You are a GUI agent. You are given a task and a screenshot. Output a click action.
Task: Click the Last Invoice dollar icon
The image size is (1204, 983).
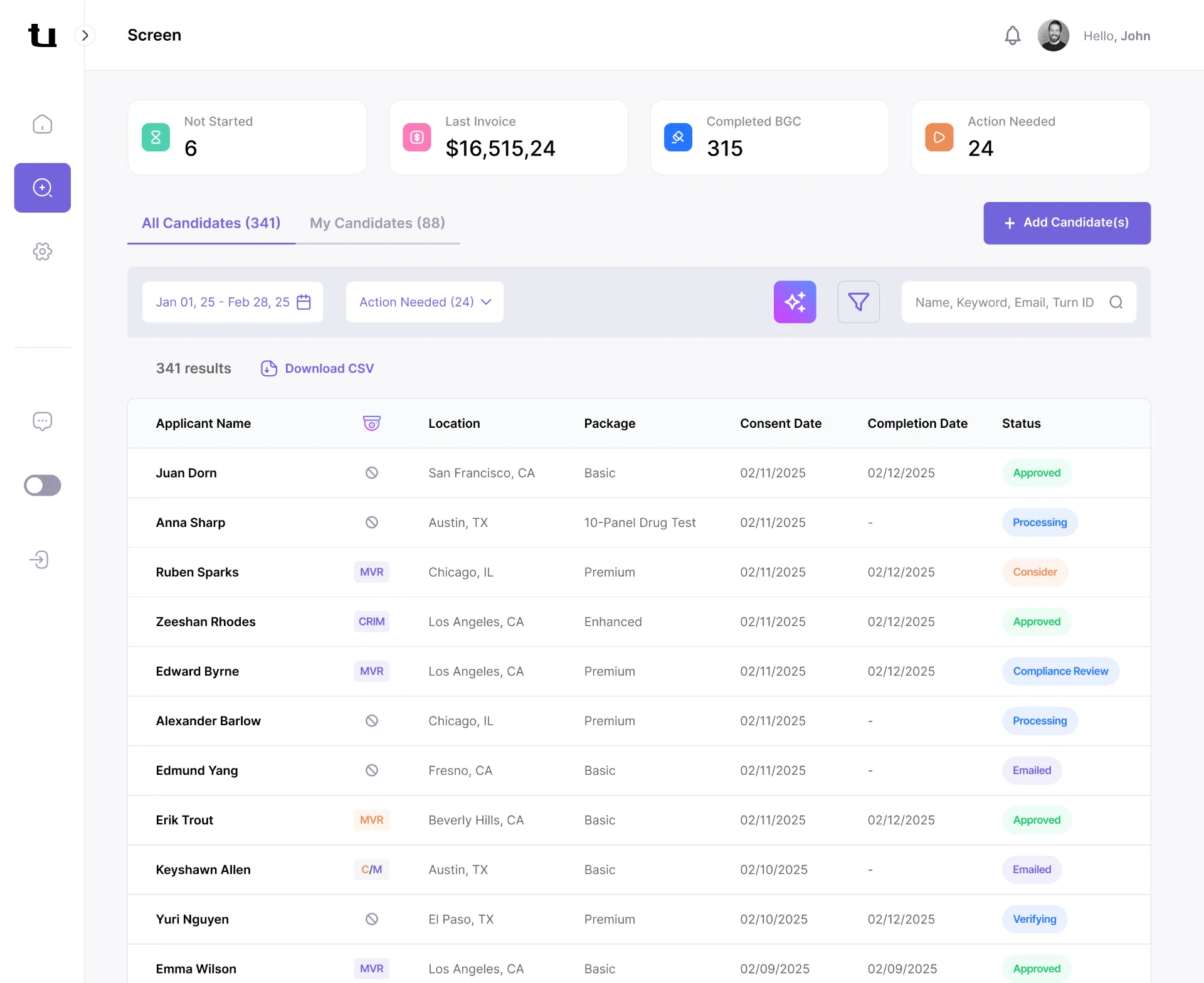[416, 137]
